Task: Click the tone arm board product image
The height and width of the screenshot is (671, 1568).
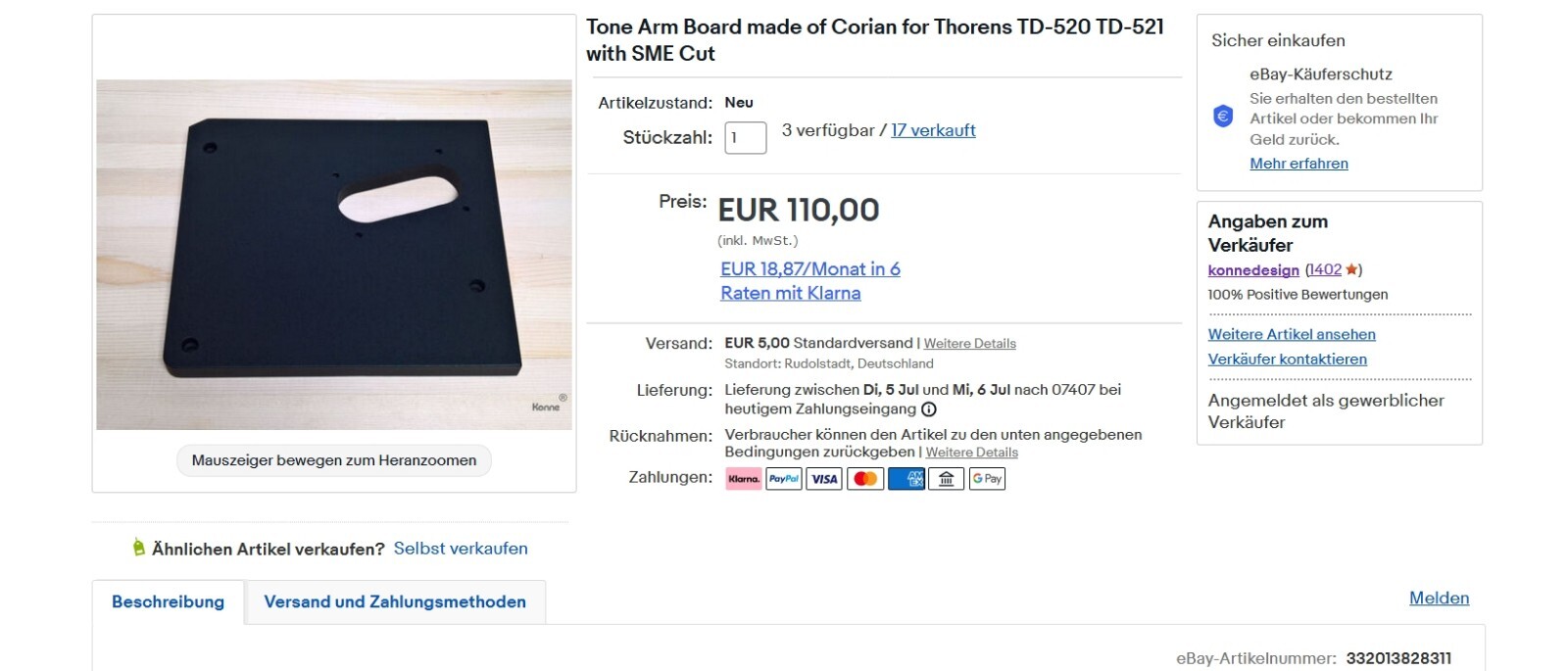Action: tap(334, 255)
